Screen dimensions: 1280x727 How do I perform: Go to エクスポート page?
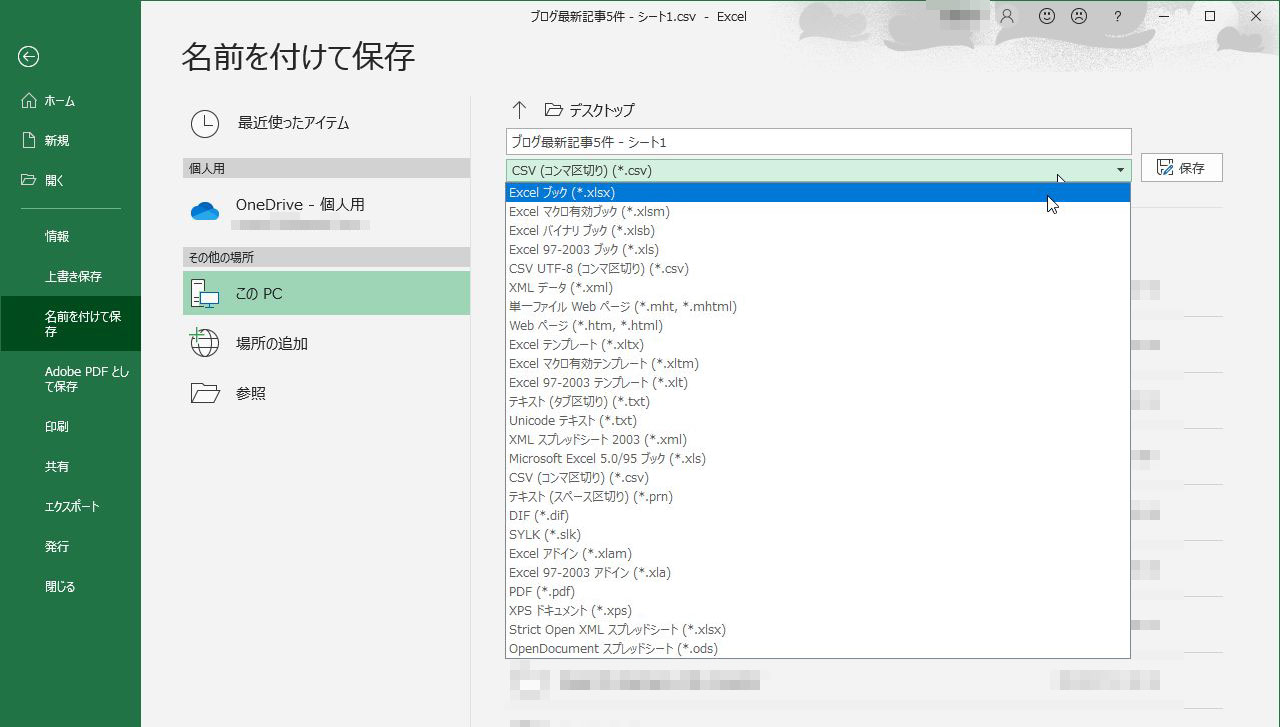70,507
